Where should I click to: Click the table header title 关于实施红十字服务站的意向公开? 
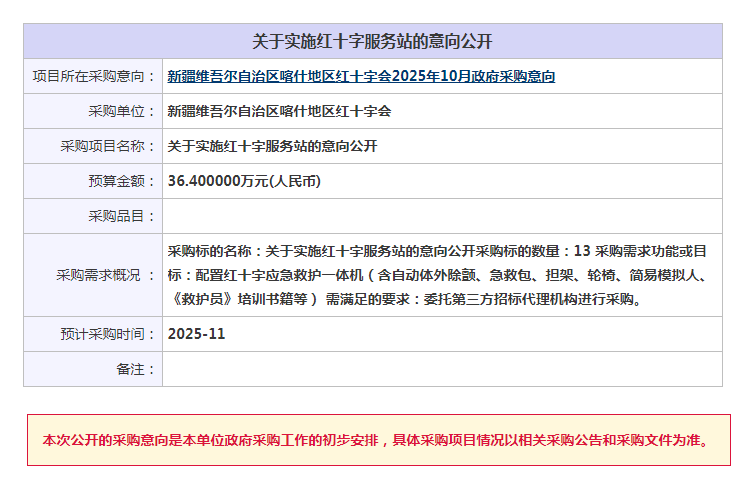coord(372,41)
